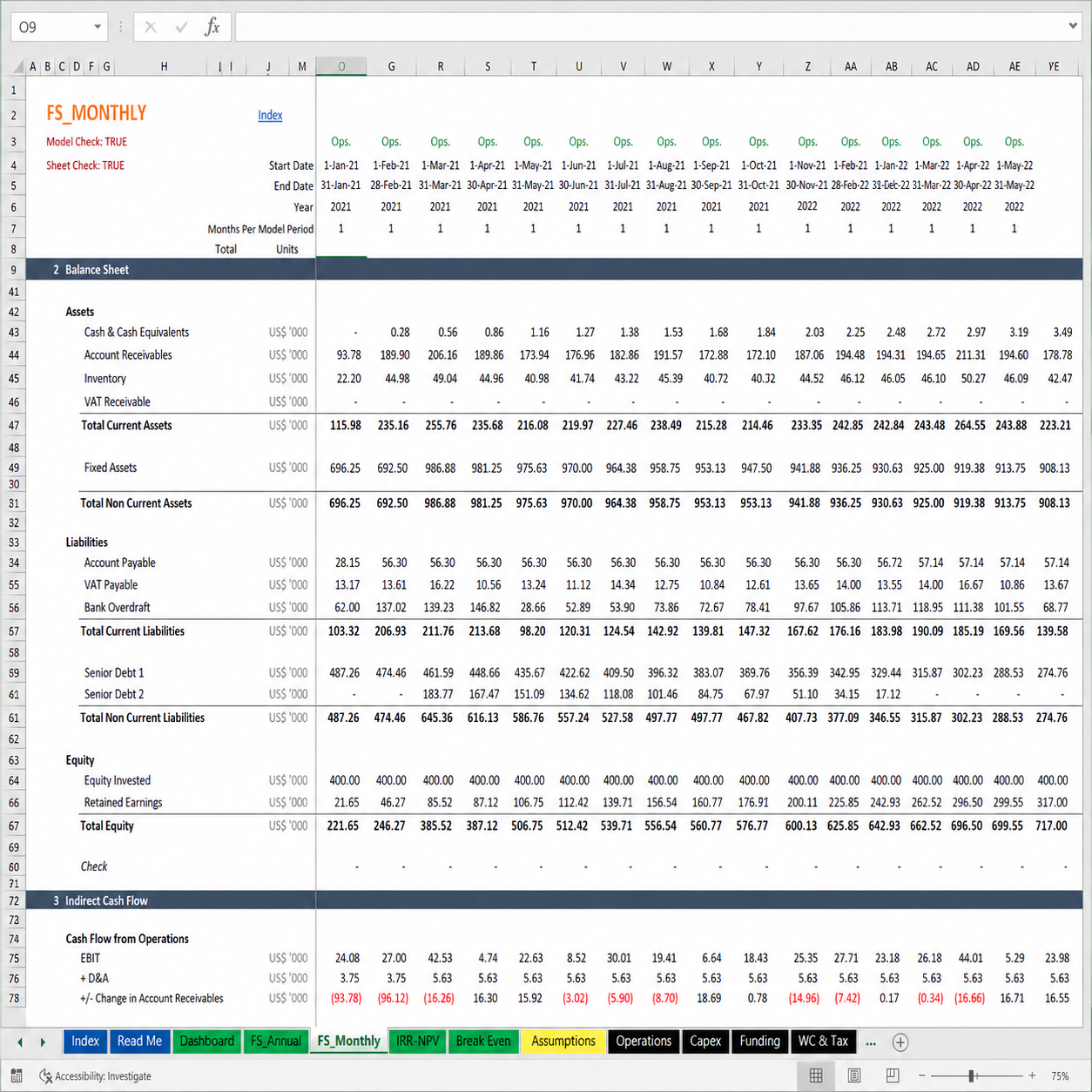Adjust the zoom slider handle
This screenshot has width=1092, height=1092.
[972, 1076]
